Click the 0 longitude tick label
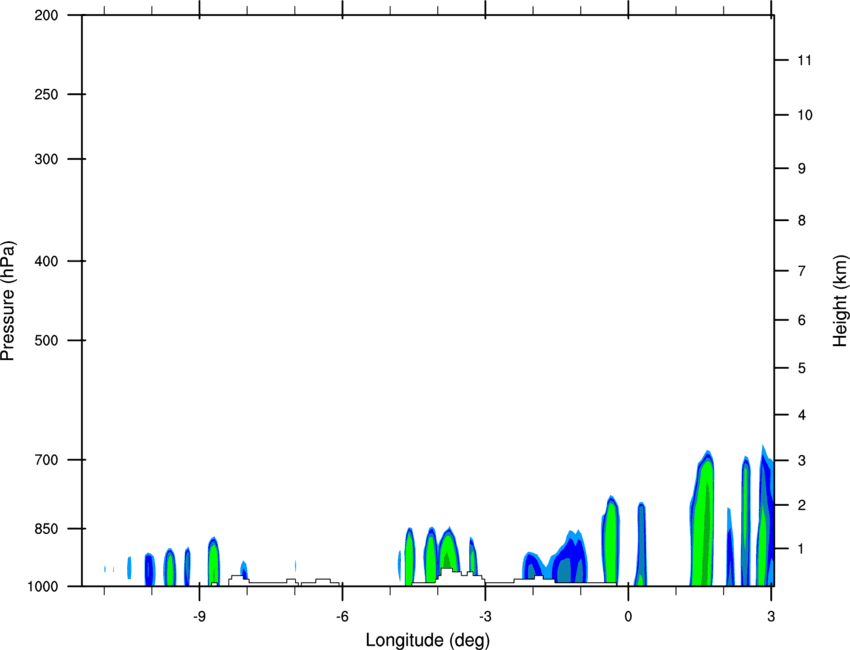 [628, 617]
